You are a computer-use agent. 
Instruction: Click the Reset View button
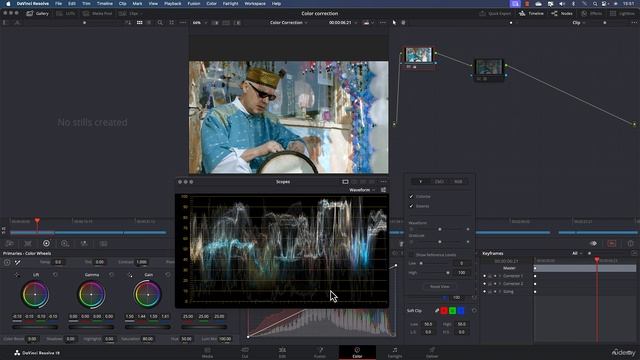click(x=440, y=287)
